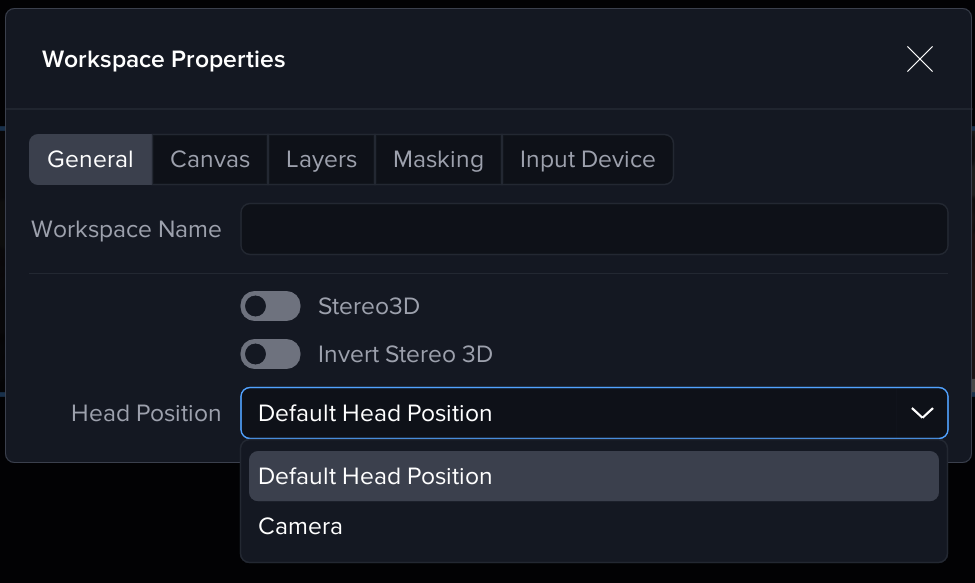975x583 pixels.
Task: Click the Invert Stereo 3D label text
Action: click(x=405, y=354)
